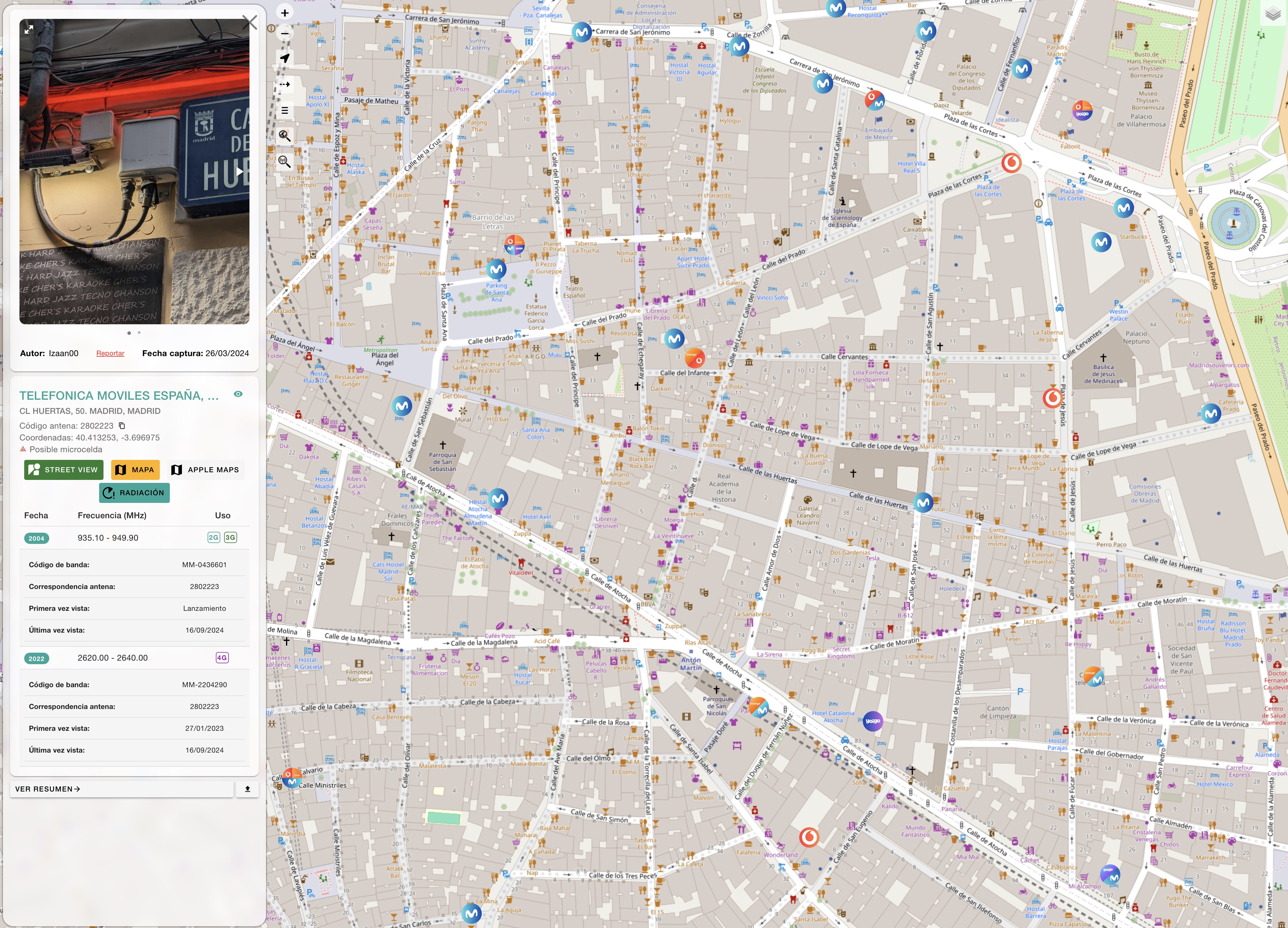Select Vodafone marker above Wonderland

[809, 837]
